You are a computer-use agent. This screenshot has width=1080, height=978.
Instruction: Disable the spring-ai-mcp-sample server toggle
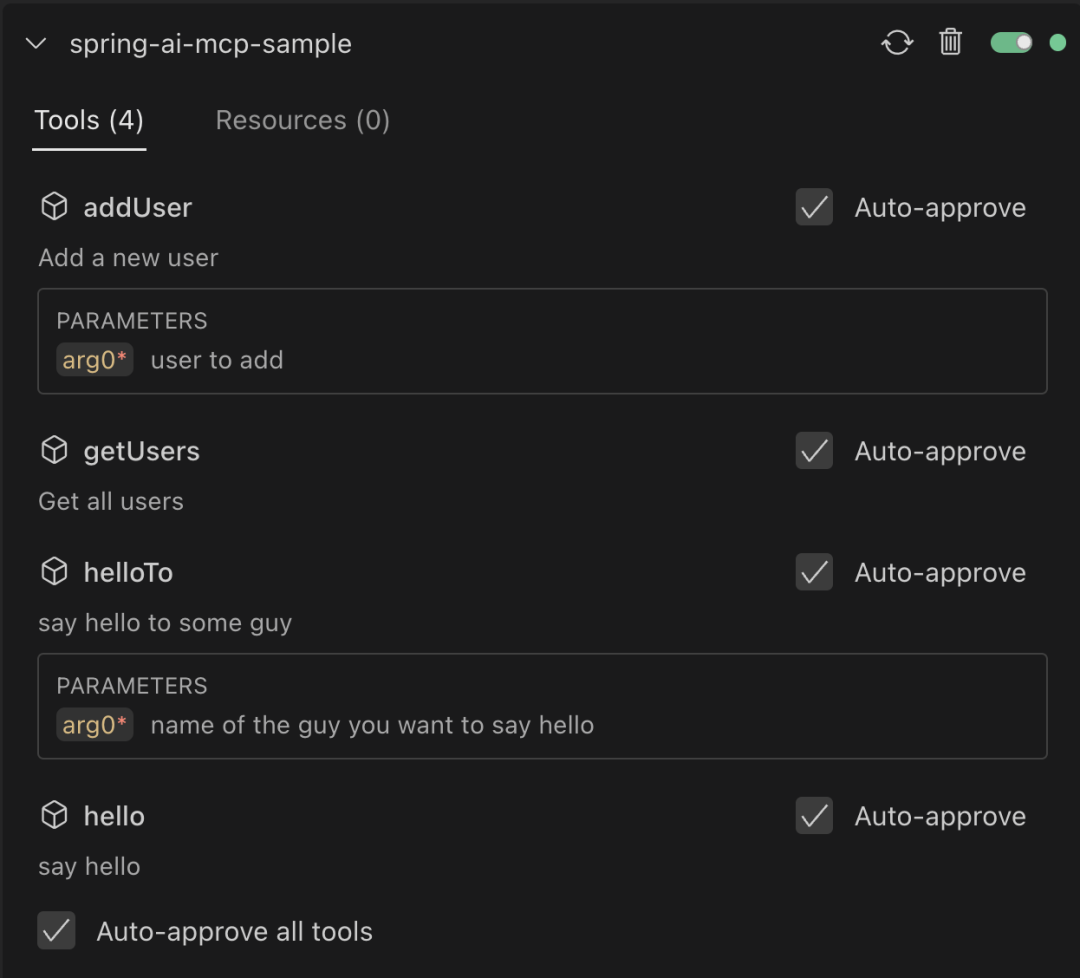point(1011,43)
